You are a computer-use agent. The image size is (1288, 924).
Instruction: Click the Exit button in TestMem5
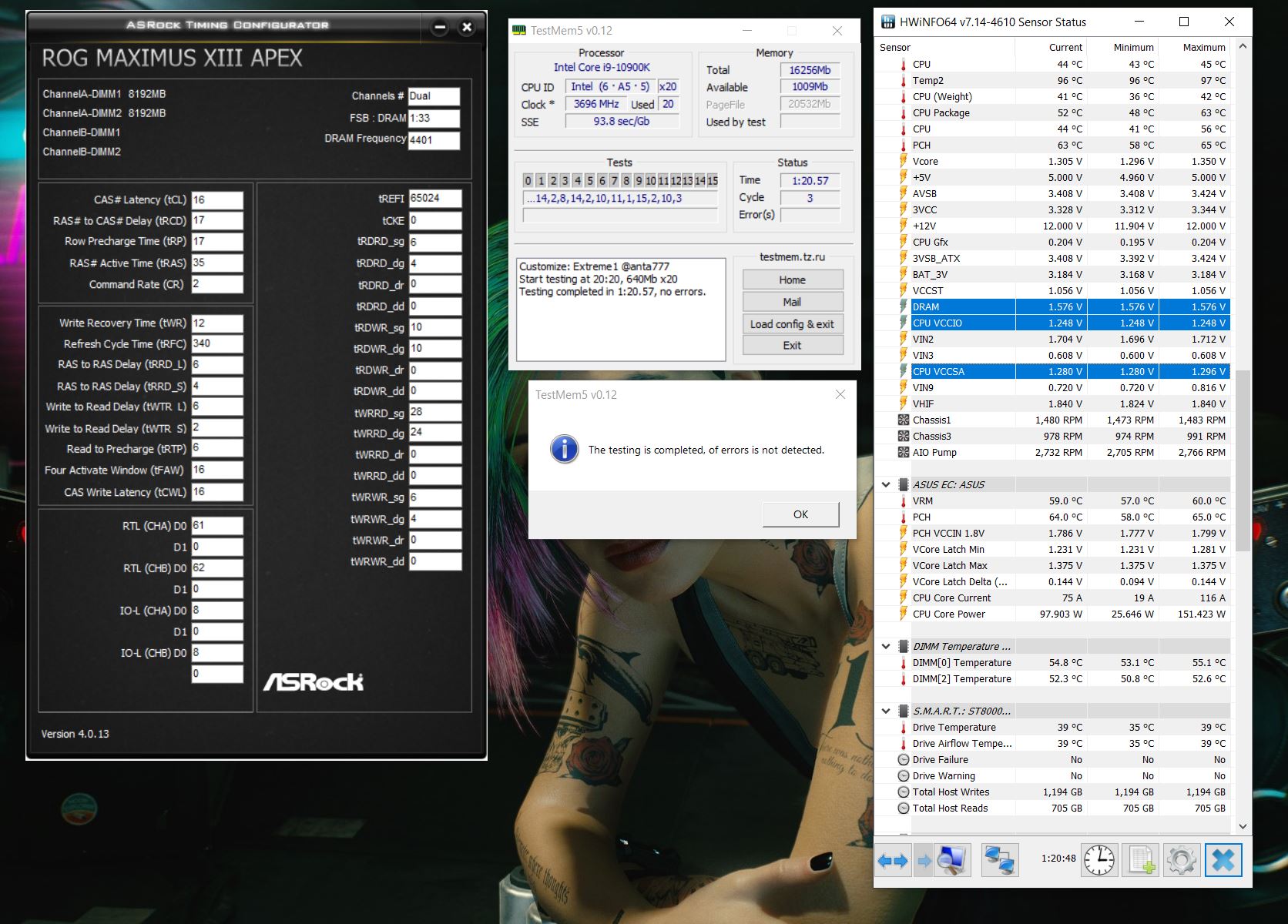coord(792,346)
